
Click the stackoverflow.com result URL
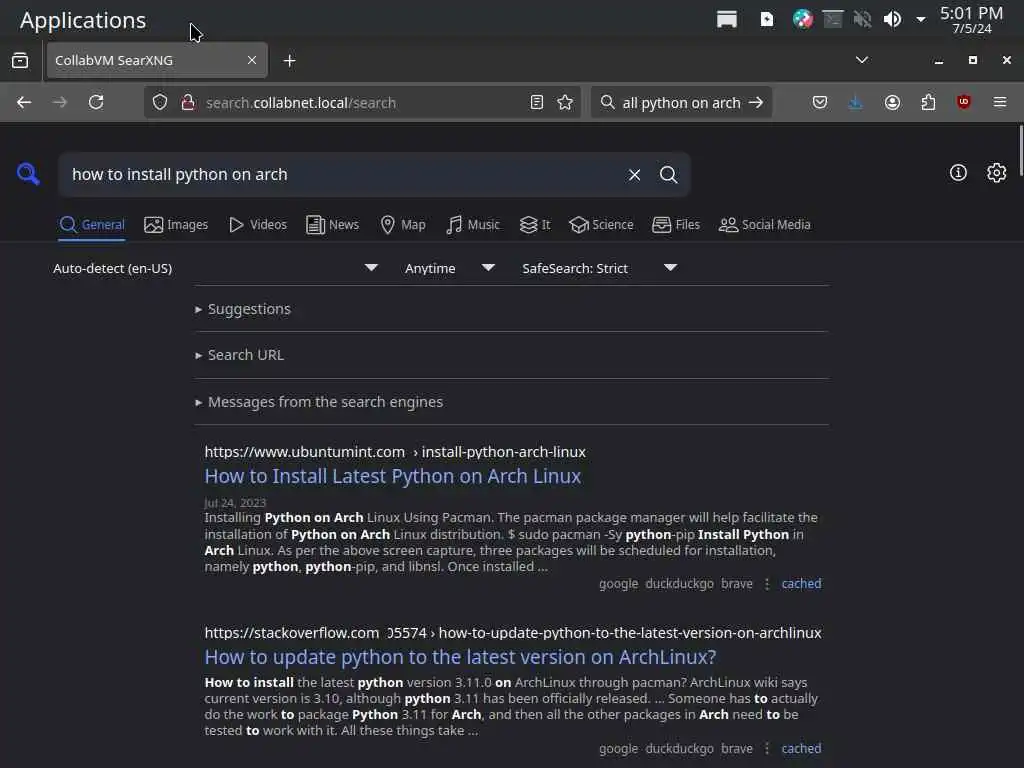[x=513, y=633]
